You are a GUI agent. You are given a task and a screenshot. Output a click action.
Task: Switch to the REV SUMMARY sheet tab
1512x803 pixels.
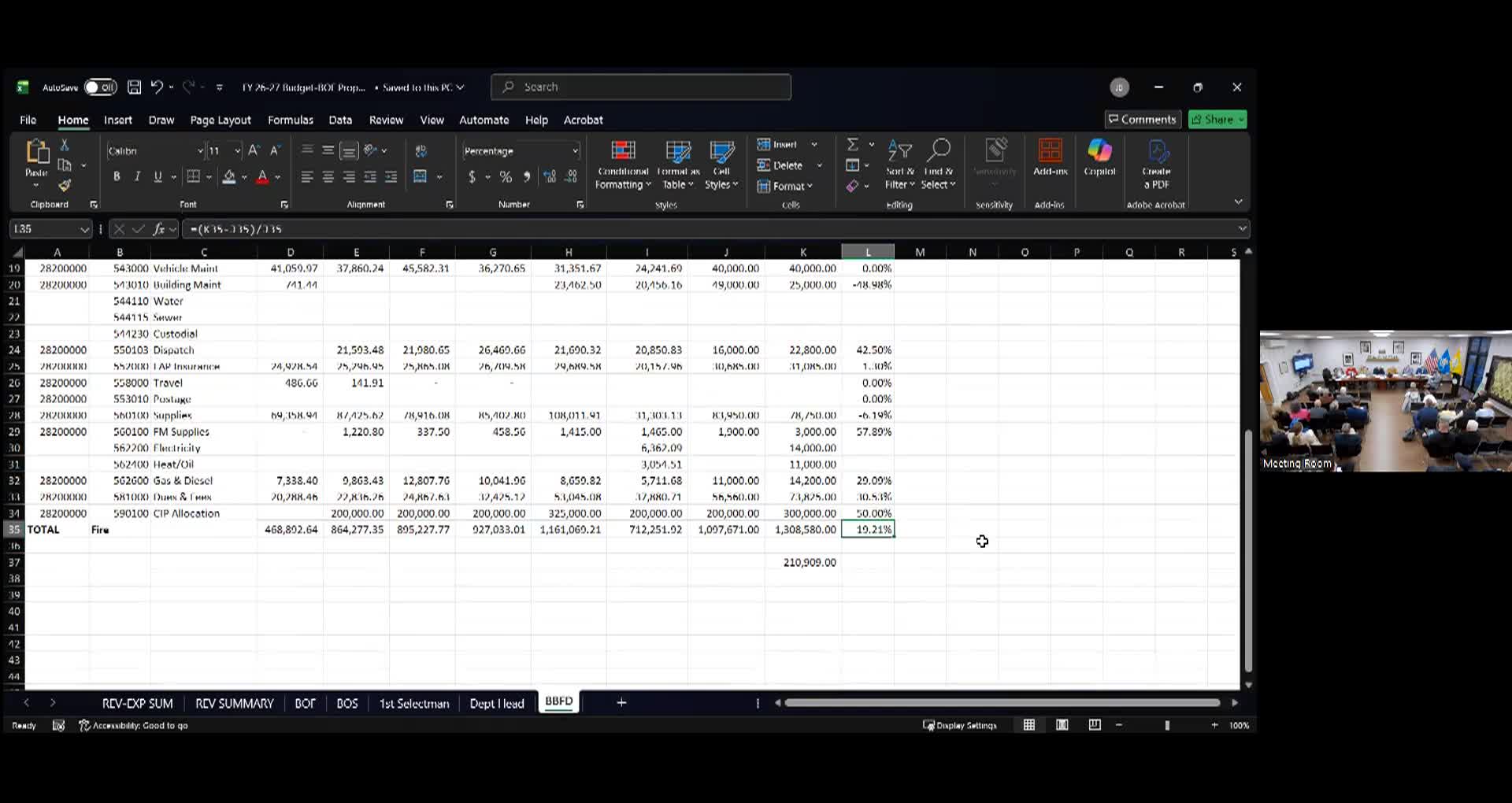[234, 703]
